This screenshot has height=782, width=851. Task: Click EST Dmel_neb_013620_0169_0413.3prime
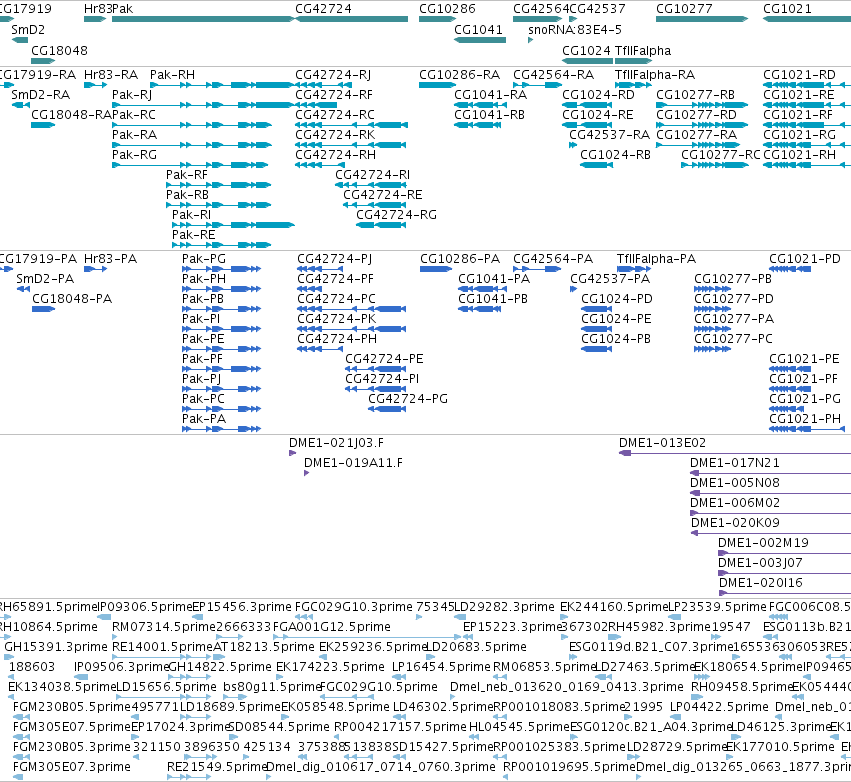566,688
